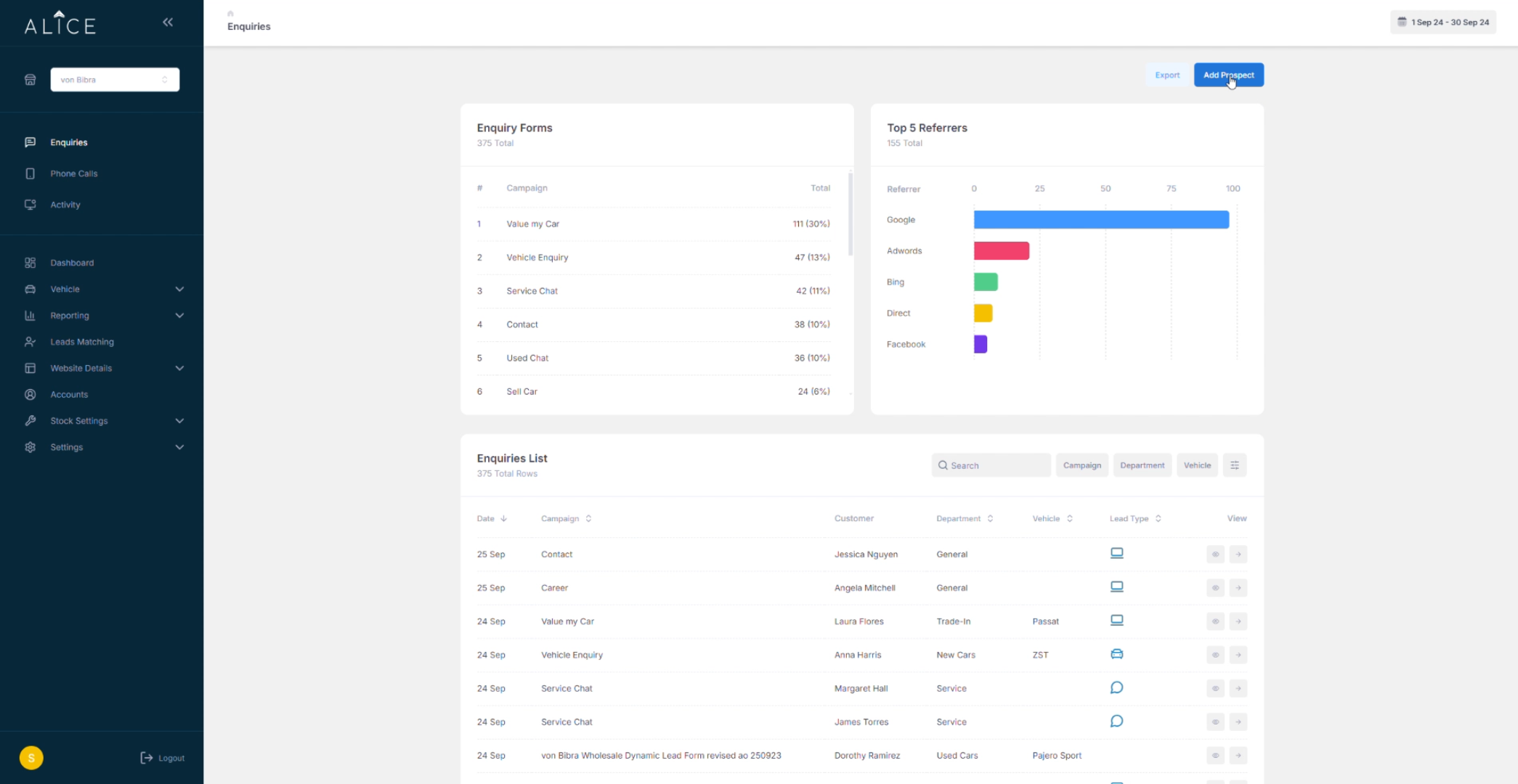Viewport: 1518px width, 784px height.
Task: Click the arrow icon in Jessica Nguyen's row
Action: tap(1238, 555)
